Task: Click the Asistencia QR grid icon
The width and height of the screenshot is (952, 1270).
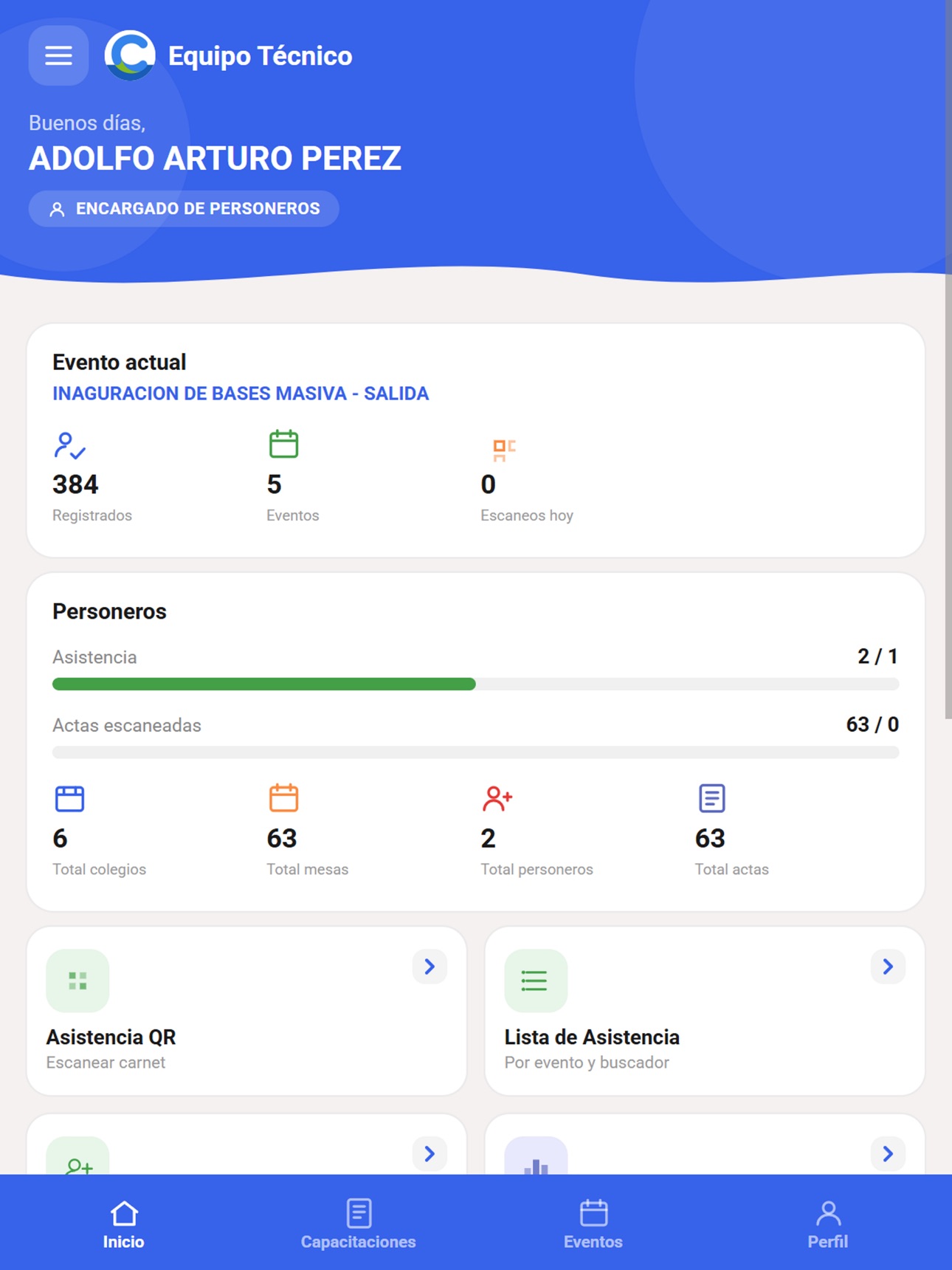Action: [77, 981]
